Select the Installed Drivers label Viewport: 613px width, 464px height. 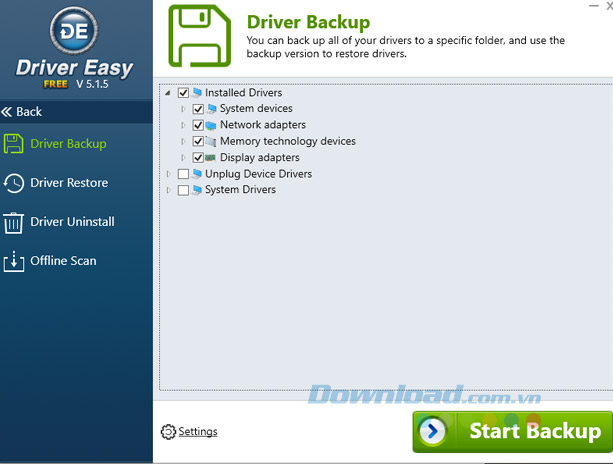pos(244,93)
